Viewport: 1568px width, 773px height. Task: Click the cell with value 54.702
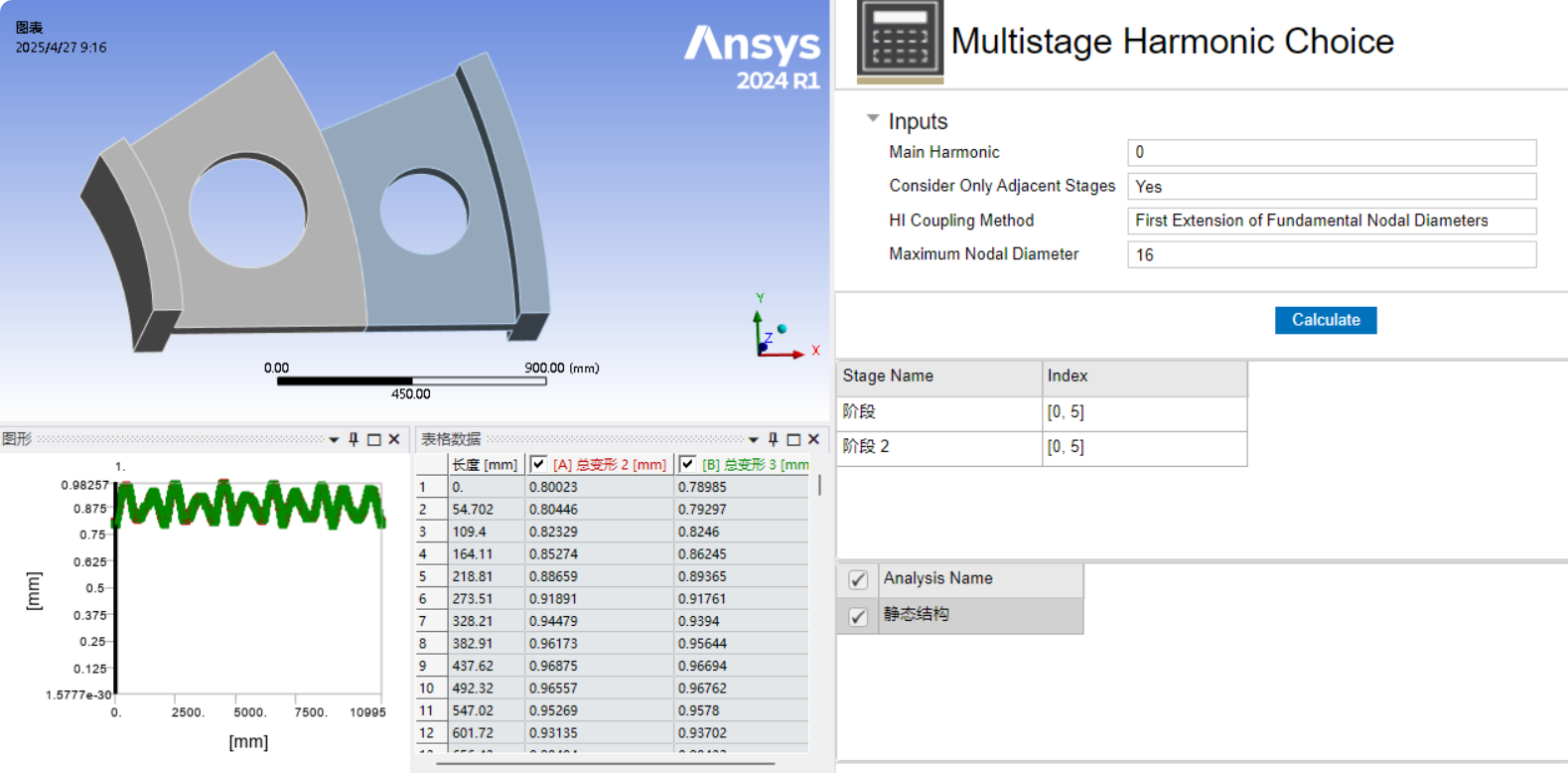pyautogui.click(x=486, y=509)
